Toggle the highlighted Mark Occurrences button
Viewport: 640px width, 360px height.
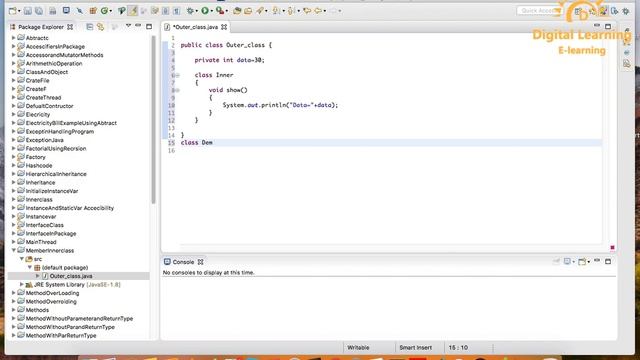pos(133,11)
